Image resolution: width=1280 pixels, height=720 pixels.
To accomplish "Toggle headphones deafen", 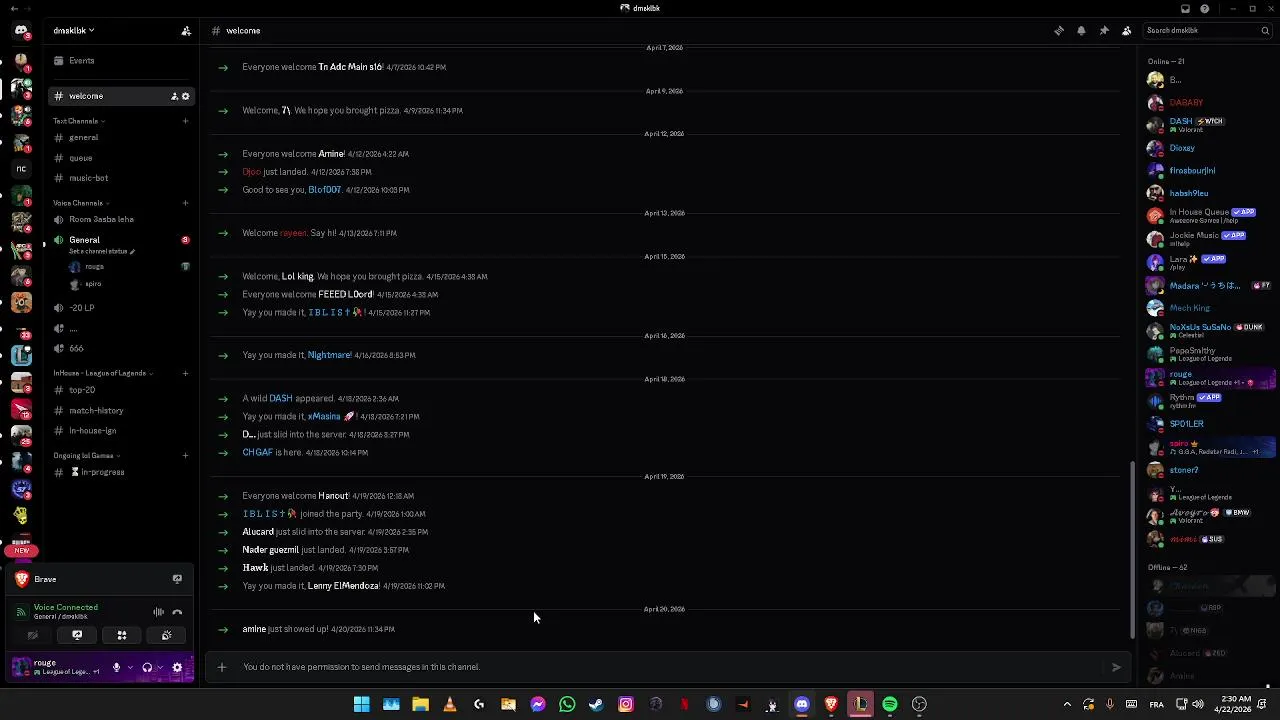I will click(x=147, y=667).
